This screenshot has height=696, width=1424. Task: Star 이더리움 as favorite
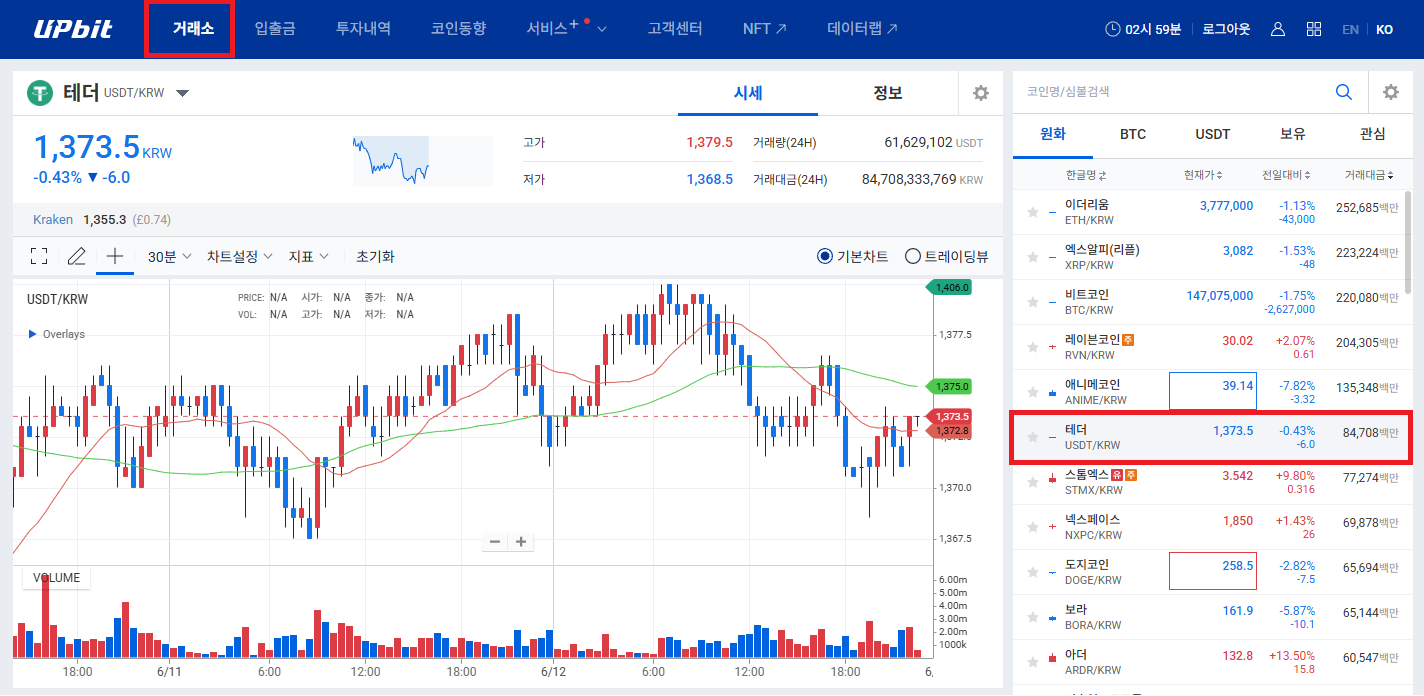(1033, 212)
